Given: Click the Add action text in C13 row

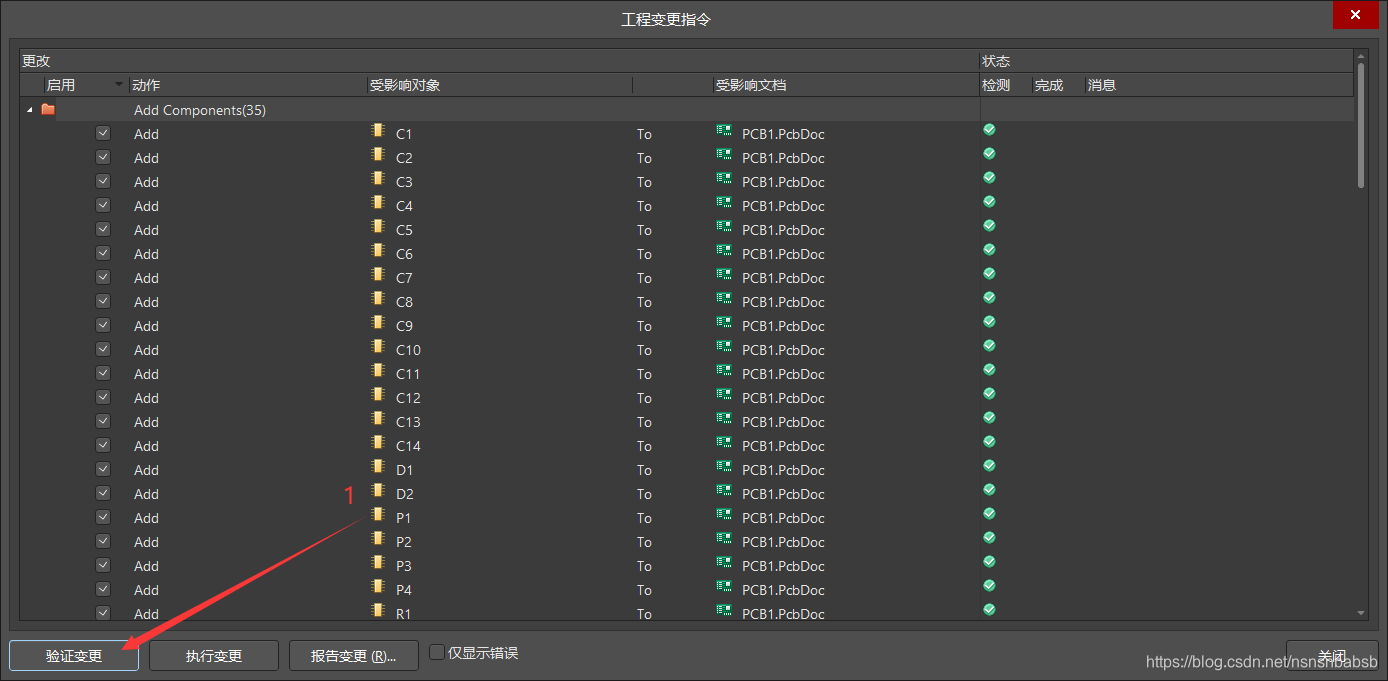Looking at the screenshot, I should coord(146,422).
